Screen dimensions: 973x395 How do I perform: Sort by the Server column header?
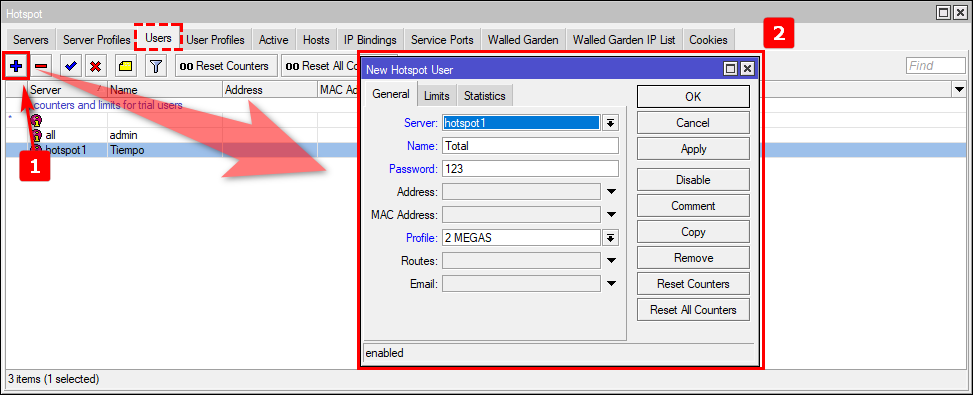[x=67, y=90]
